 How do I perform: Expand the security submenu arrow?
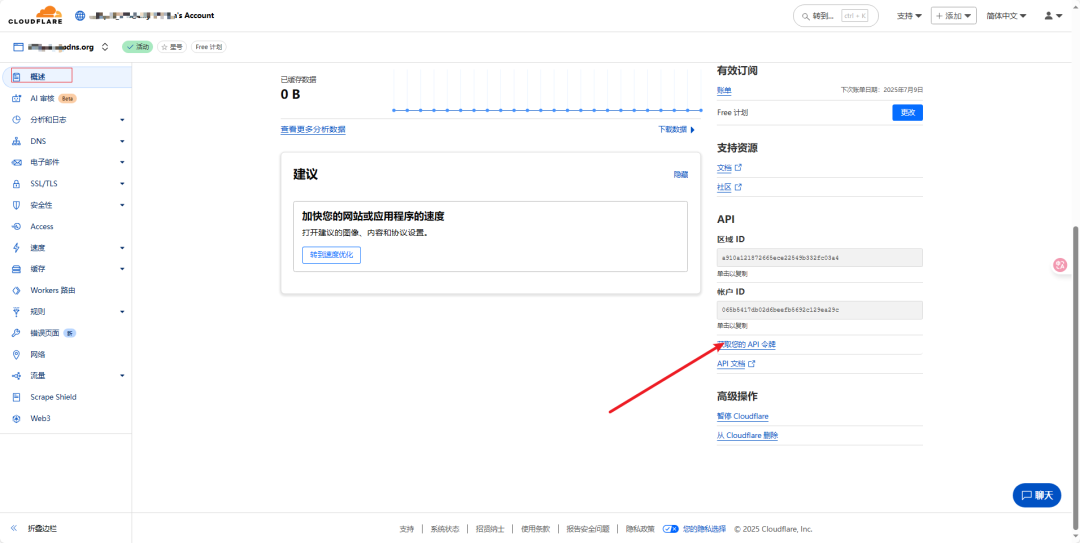122,205
